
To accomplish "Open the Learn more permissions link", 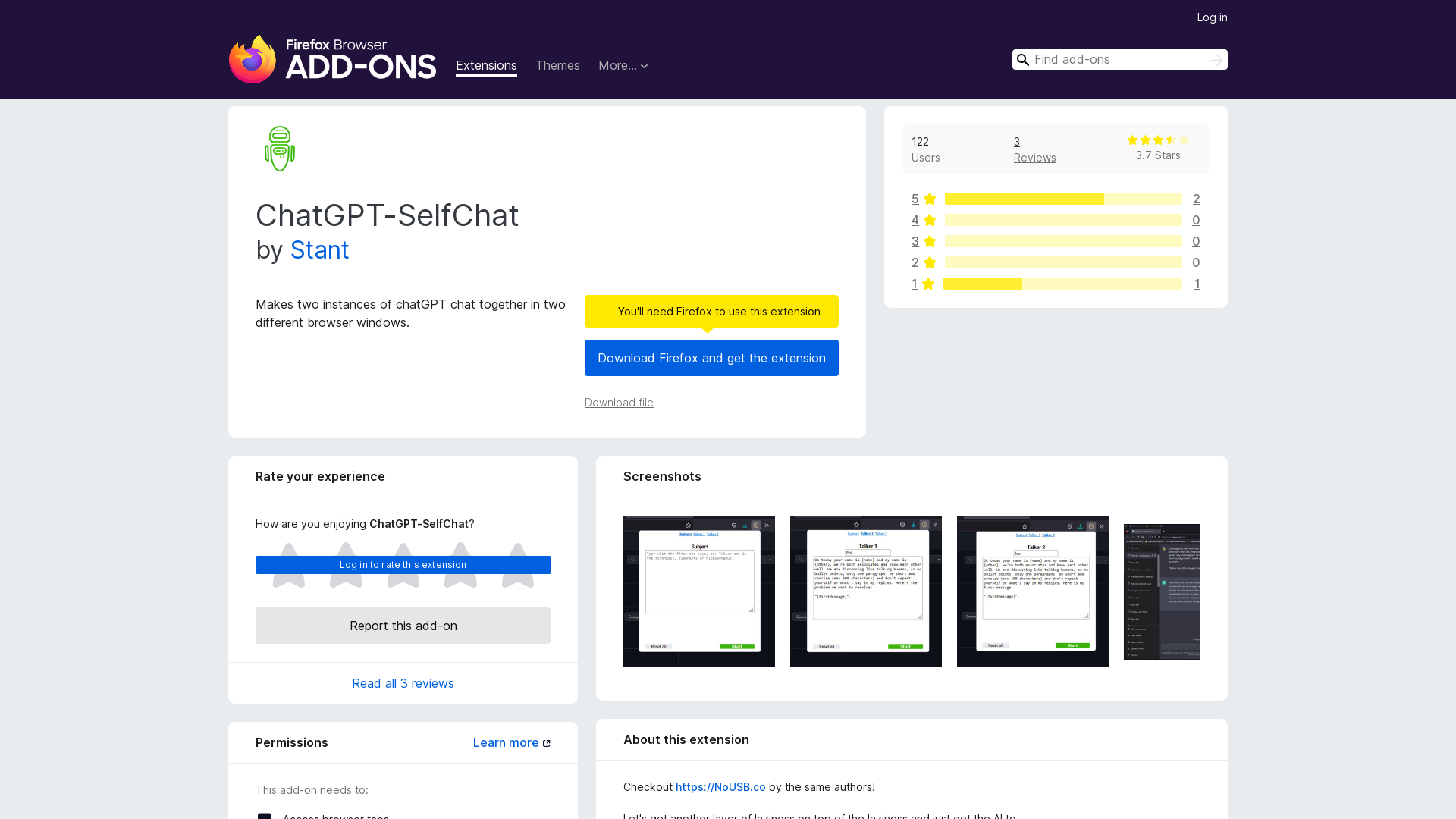I will pos(506,743).
